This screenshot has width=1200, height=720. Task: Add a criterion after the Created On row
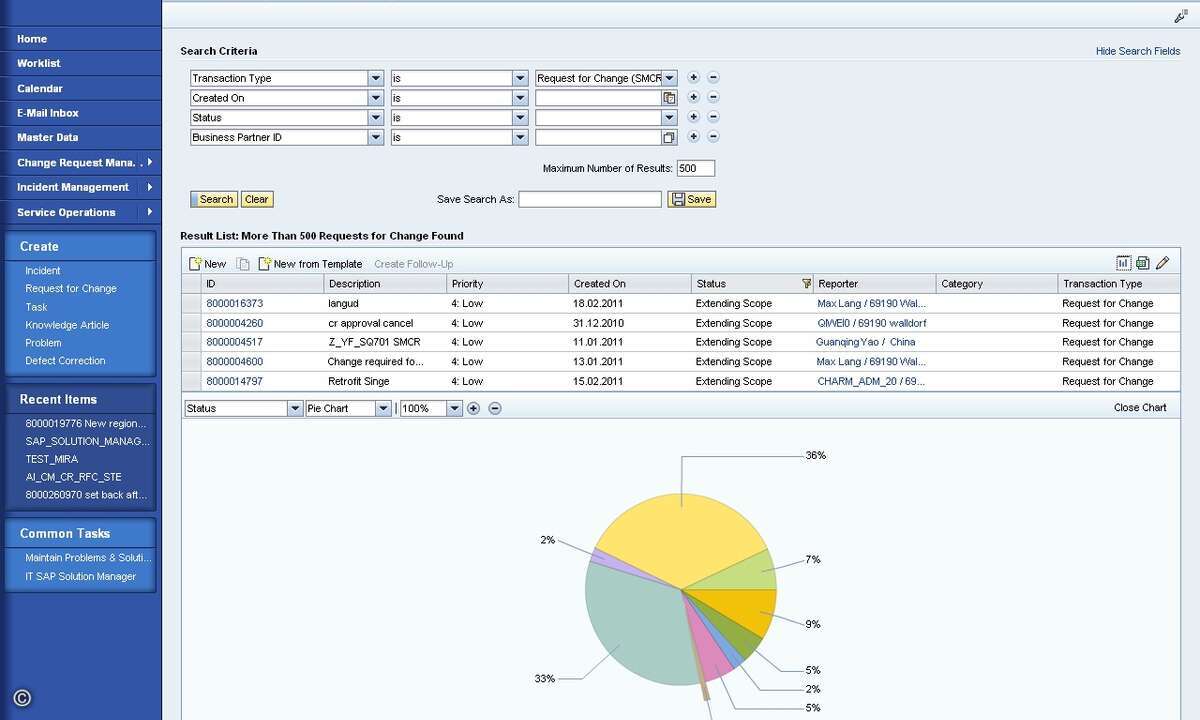[693, 97]
